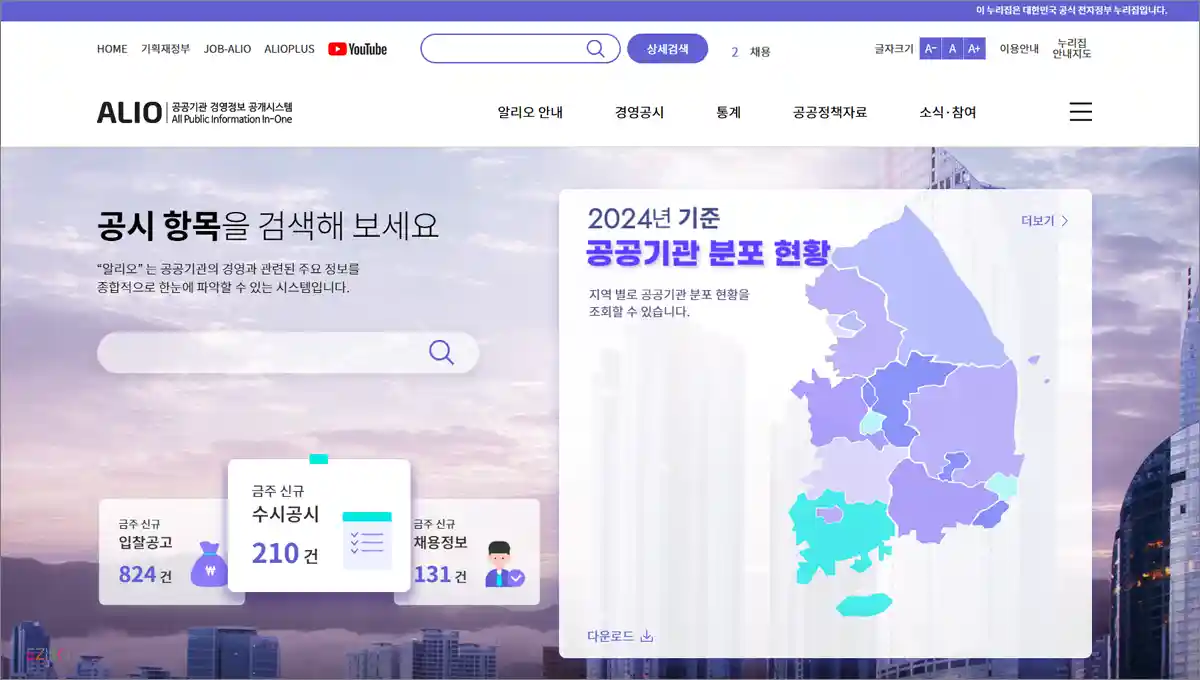Select the default A font size option

point(951,47)
